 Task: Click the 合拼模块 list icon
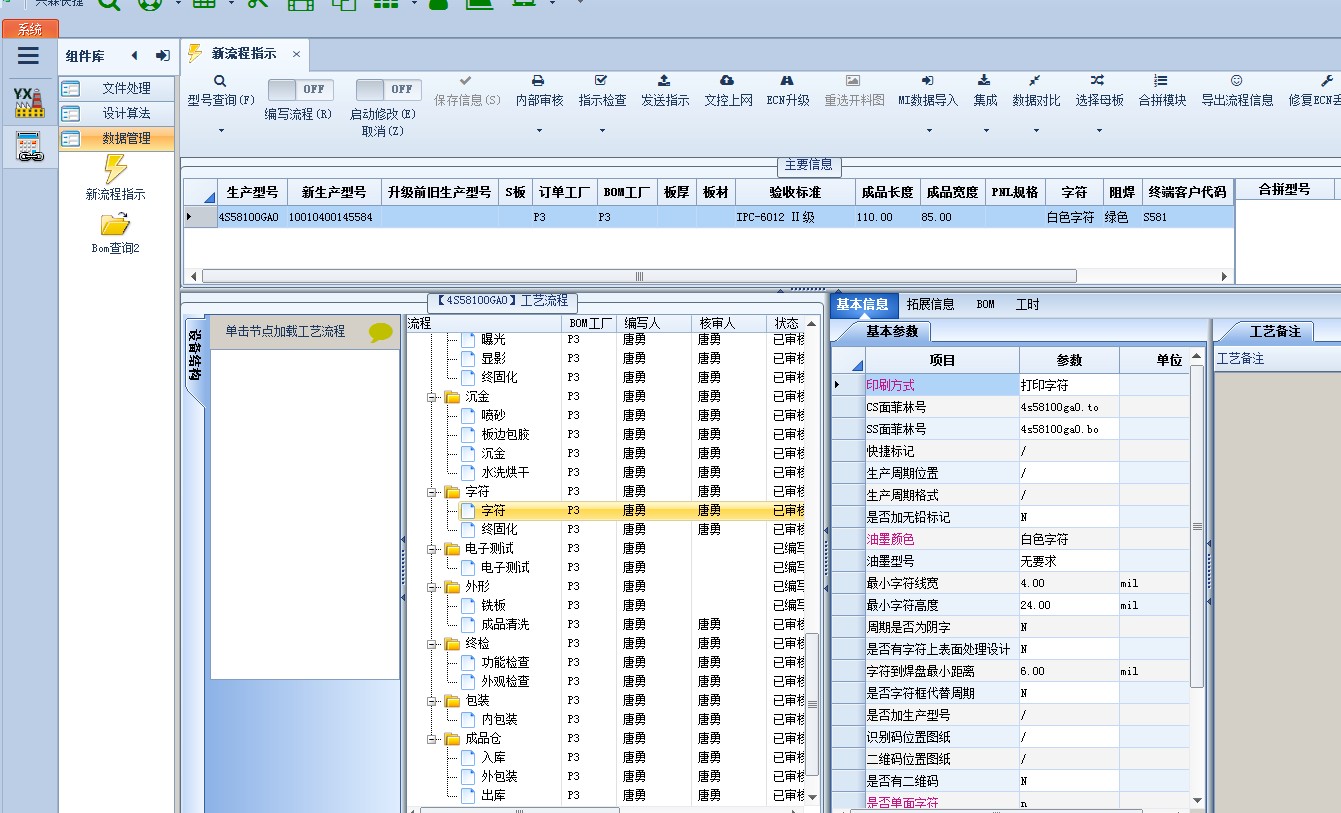pyautogui.click(x=1160, y=80)
